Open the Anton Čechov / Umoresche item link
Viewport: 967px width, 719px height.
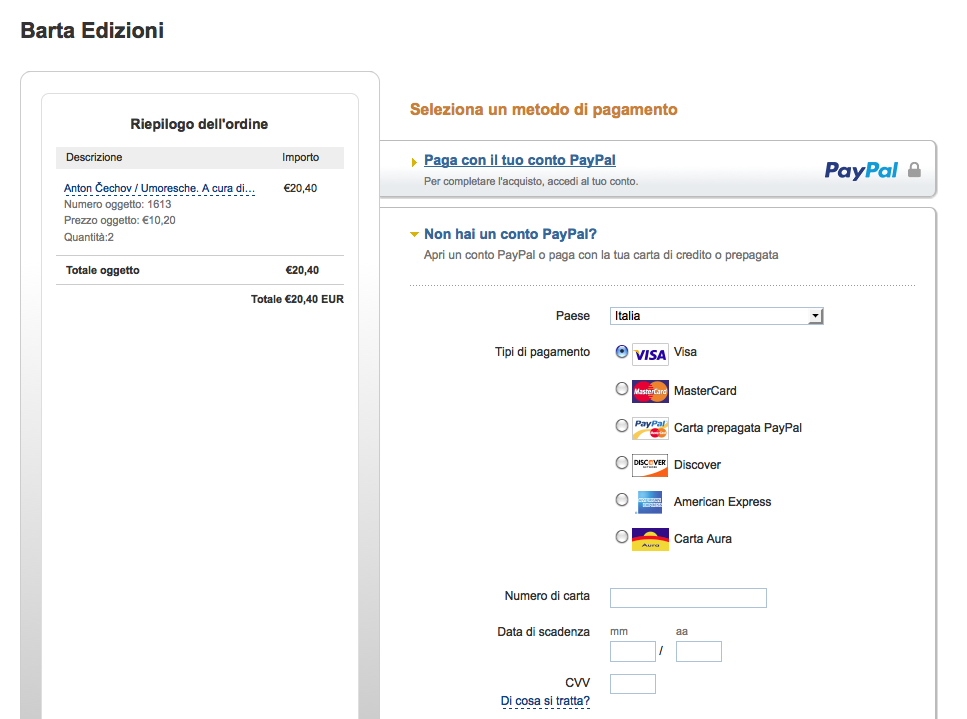(160, 188)
